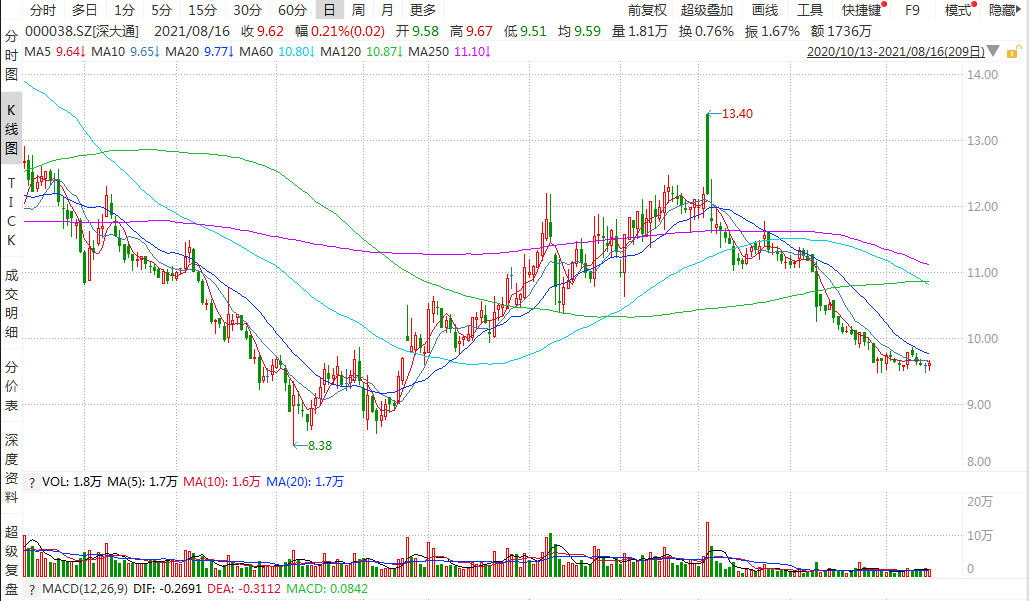Click the DIF: -0.2691 value
Viewport: 1029px width, 601px height.
(167, 589)
